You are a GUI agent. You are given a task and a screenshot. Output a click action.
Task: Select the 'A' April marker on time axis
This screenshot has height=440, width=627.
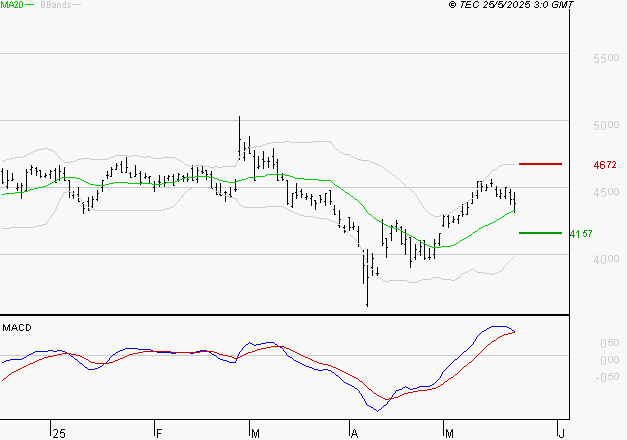click(353, 433)
